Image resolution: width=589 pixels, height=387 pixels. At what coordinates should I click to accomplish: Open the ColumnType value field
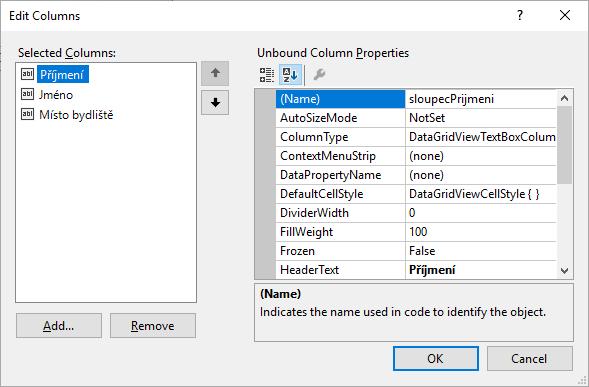(481, 137)
